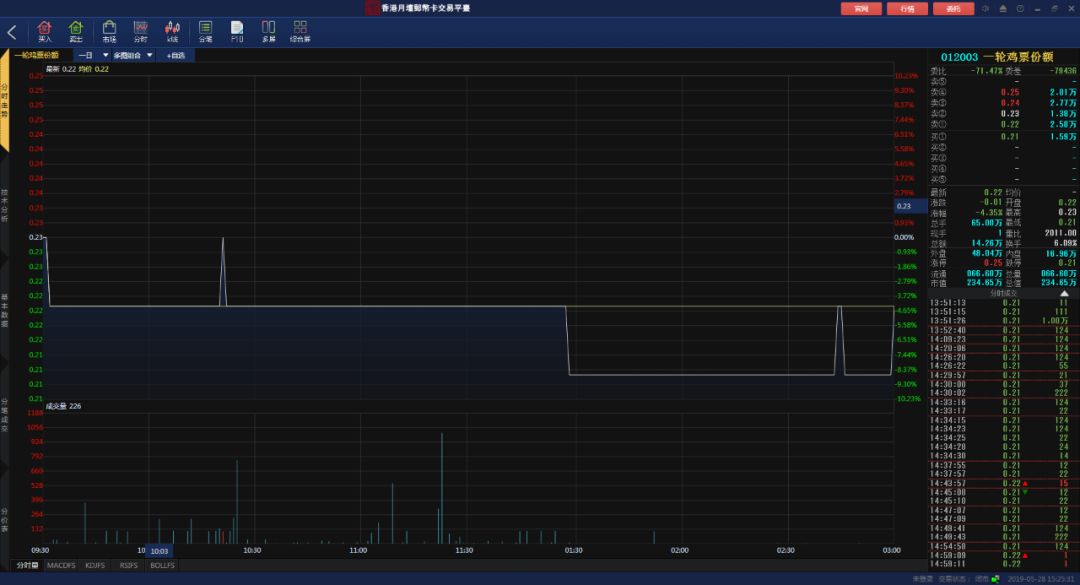The width and height of the screenshot is (1080, 585).
Task: Click the 成交量 226 volume label
Action: [63, 406]
